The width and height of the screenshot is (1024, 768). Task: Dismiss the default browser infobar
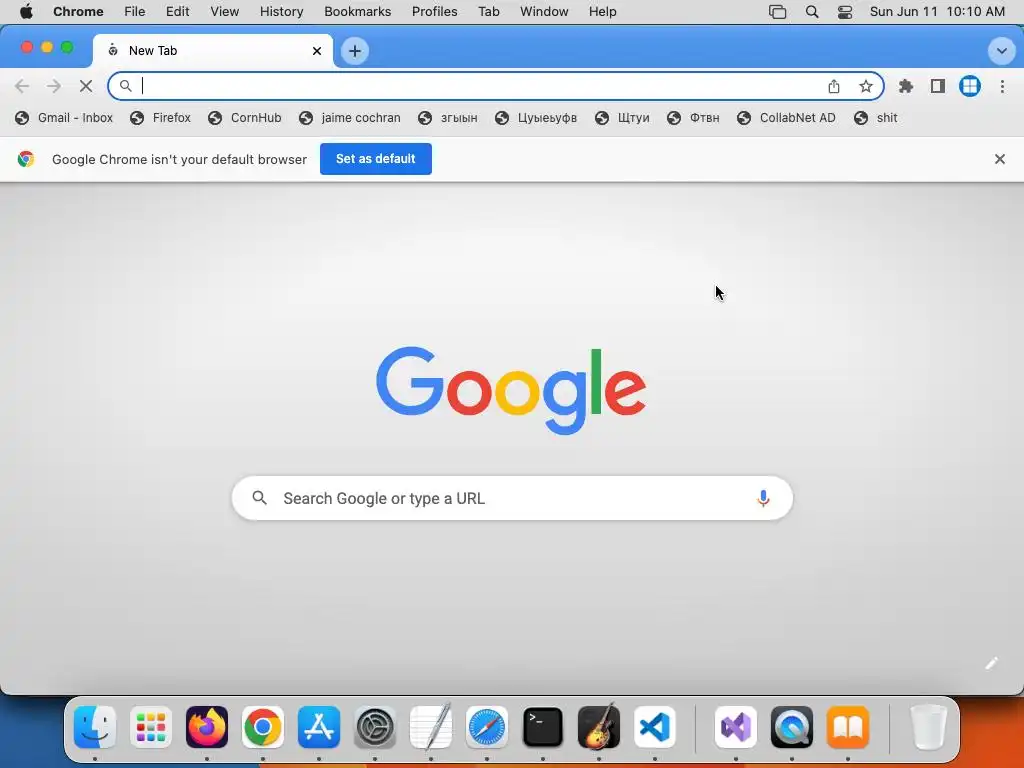click(x=999, y=159)
